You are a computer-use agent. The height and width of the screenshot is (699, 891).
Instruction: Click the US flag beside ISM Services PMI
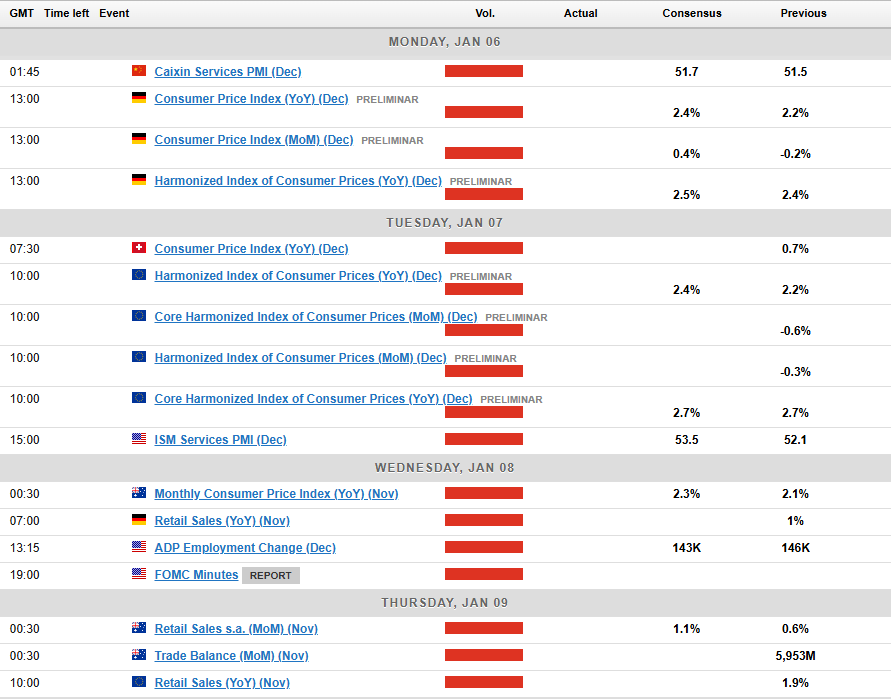(x=139, y=439)
